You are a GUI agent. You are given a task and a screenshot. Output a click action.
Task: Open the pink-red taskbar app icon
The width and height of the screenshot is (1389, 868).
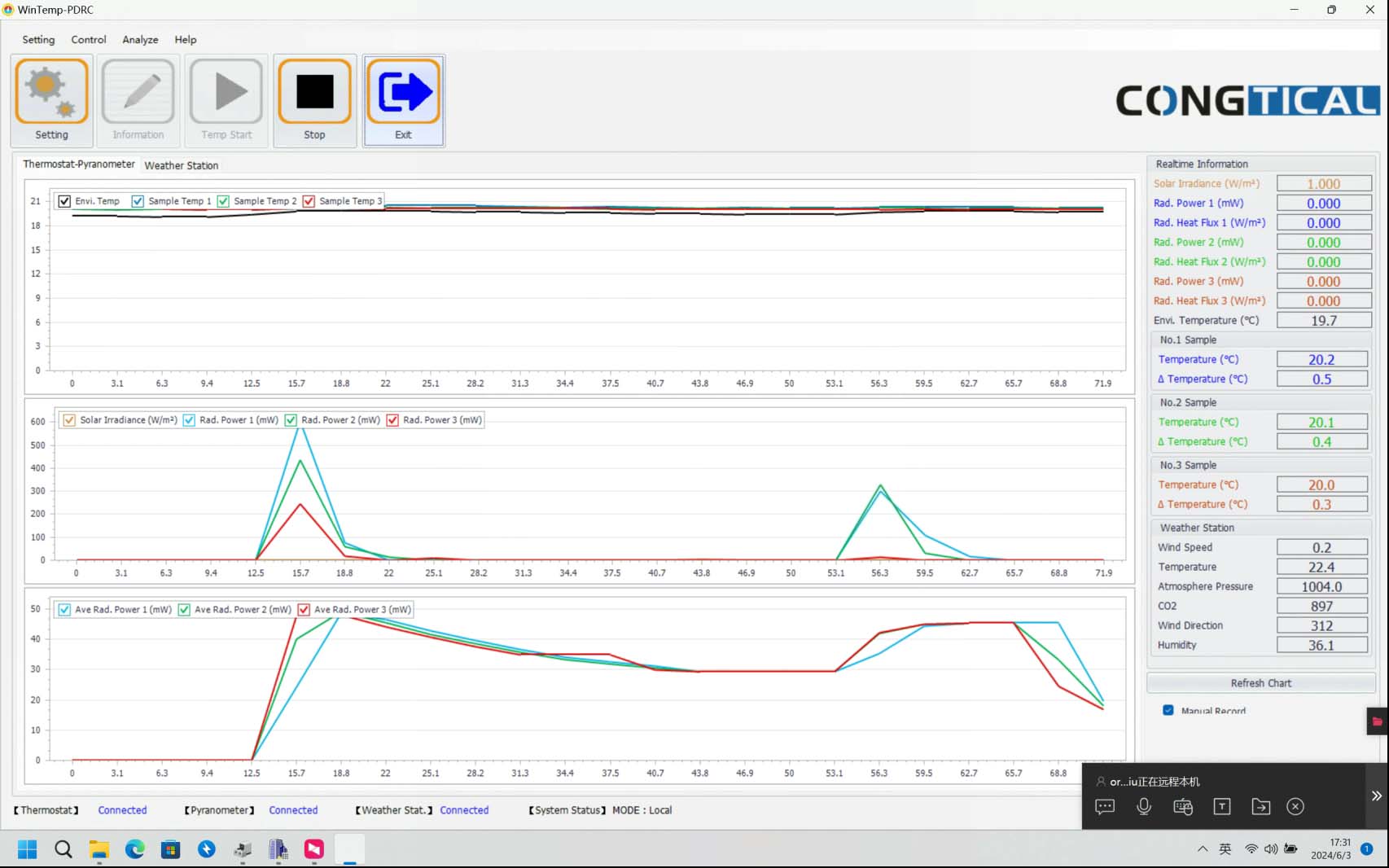pos(314,850)
